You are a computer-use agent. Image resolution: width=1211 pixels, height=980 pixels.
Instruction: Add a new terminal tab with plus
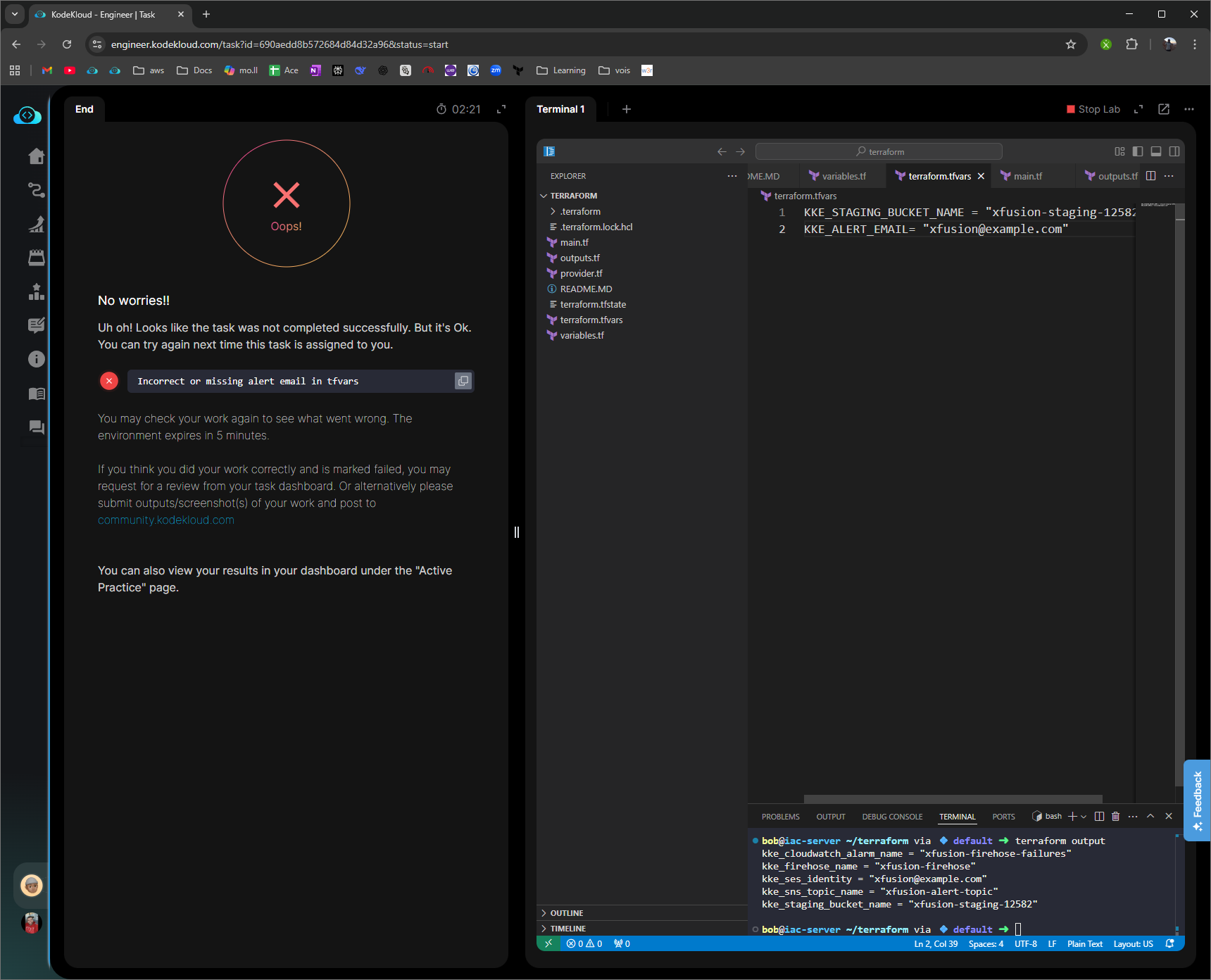coord(627,109)
